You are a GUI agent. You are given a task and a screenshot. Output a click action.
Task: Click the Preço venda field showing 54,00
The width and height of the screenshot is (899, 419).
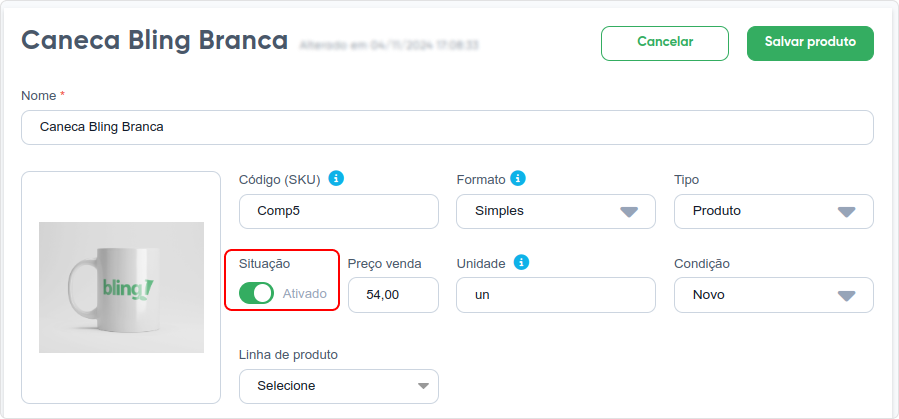(x=393, y=295)
